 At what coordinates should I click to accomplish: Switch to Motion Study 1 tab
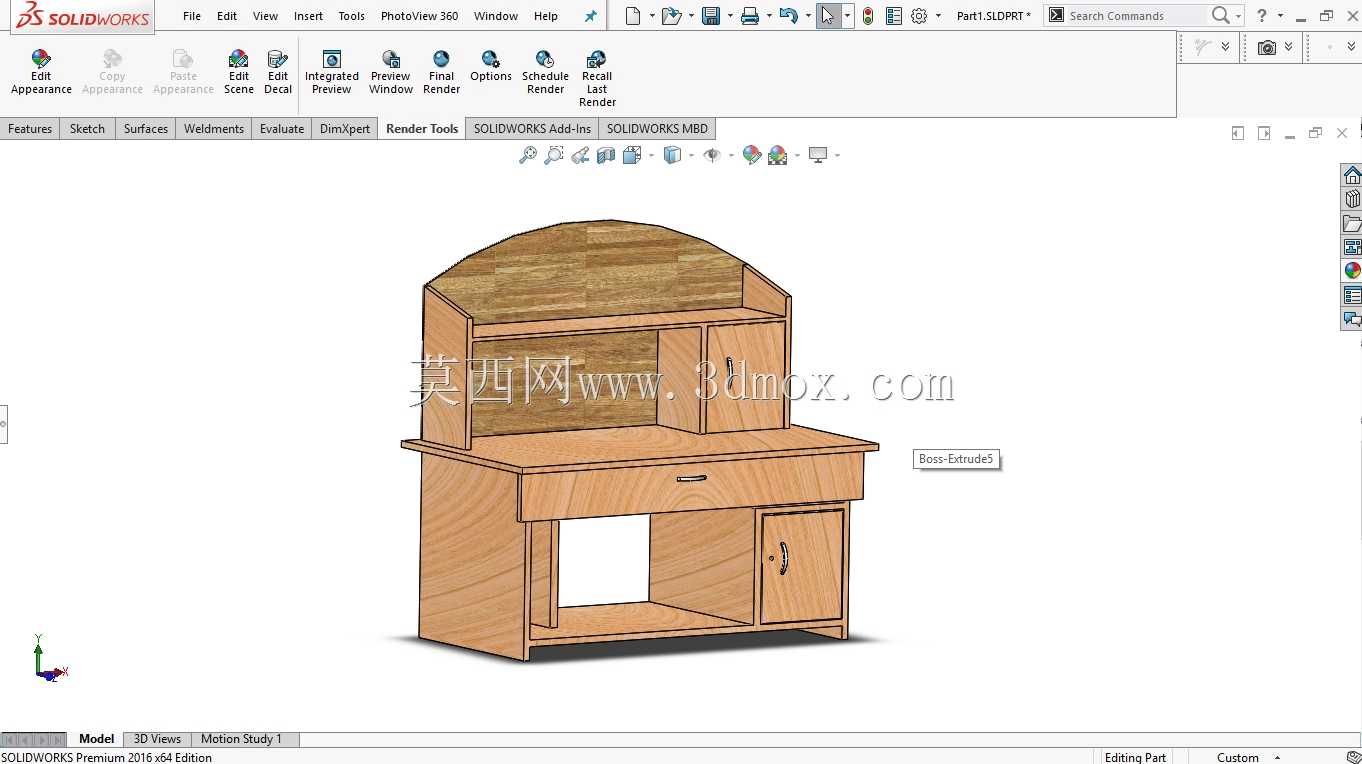click(x=241, y=739)
